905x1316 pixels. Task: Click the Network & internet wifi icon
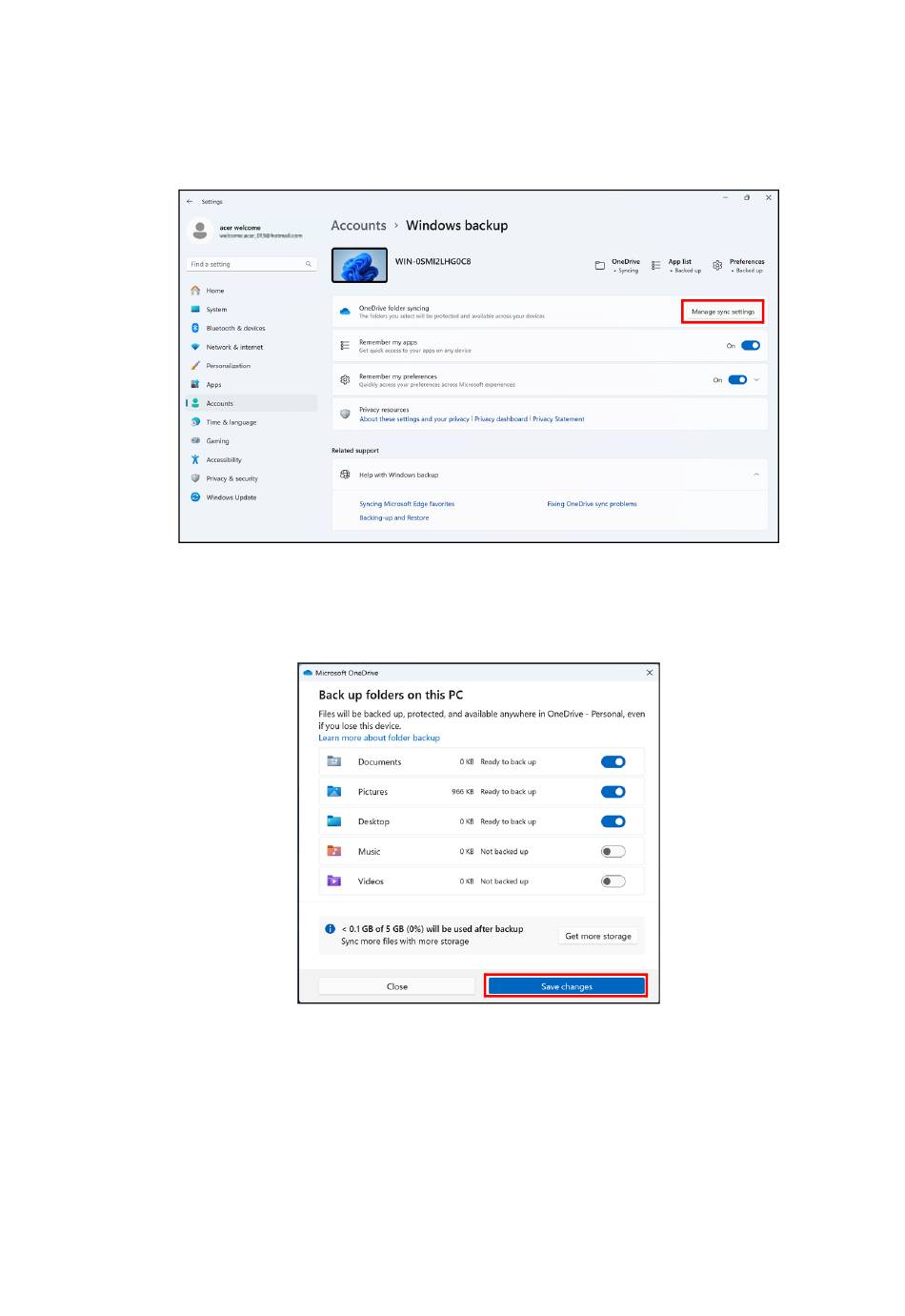pyautogui.click(x=195, y=347)
